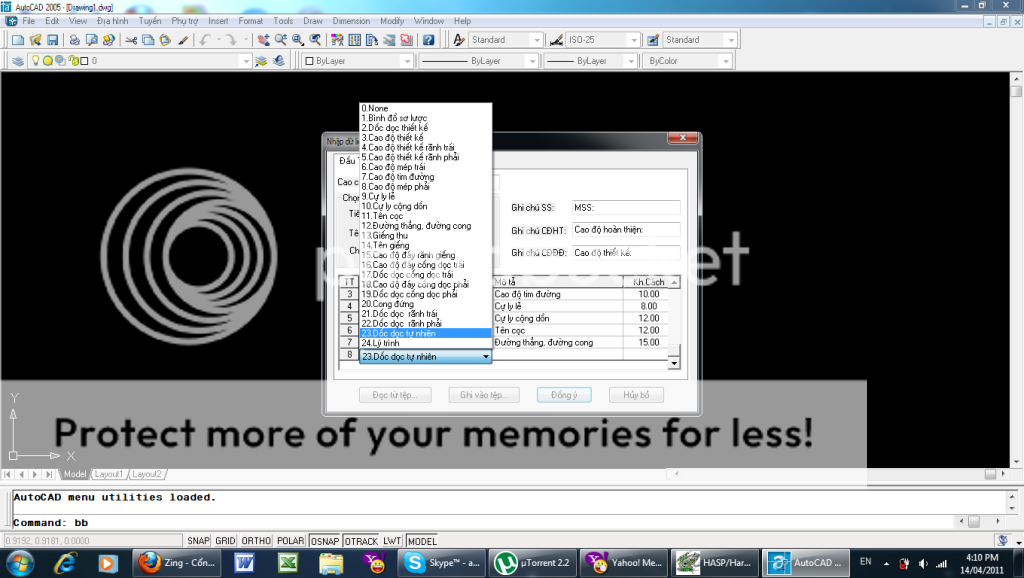1024x578 pixels.
Task: Toggle GRID display in status bar
Action: pyautogui.click(x=225, y=541)
